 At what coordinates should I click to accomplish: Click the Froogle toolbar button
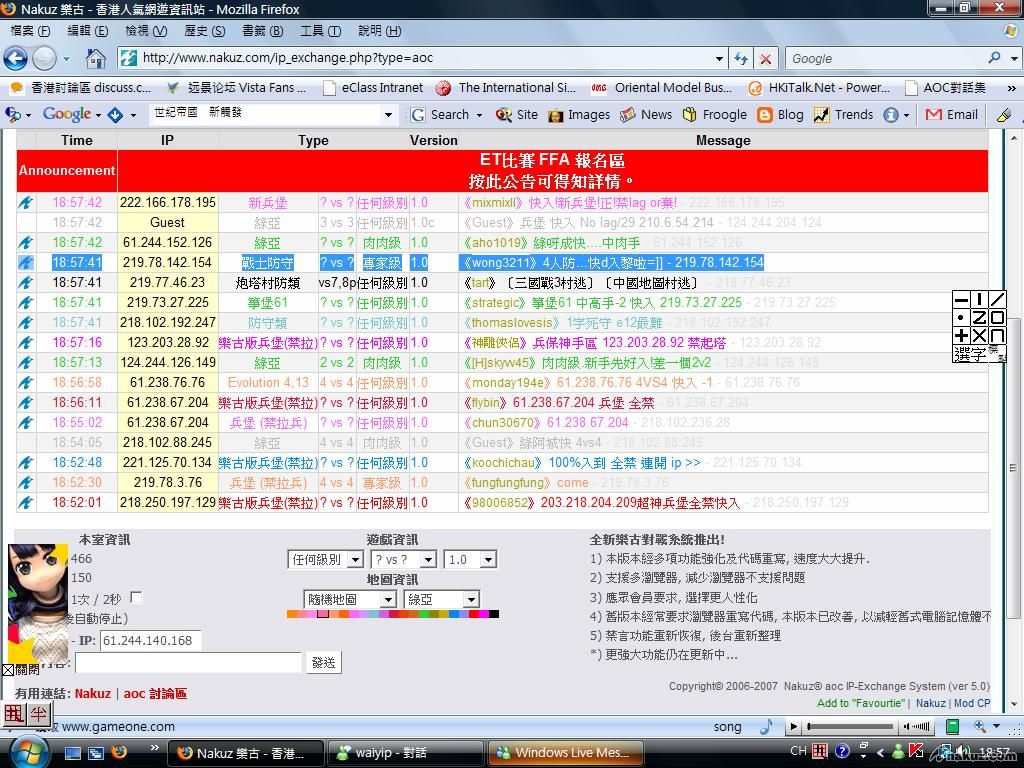[714, 114]
